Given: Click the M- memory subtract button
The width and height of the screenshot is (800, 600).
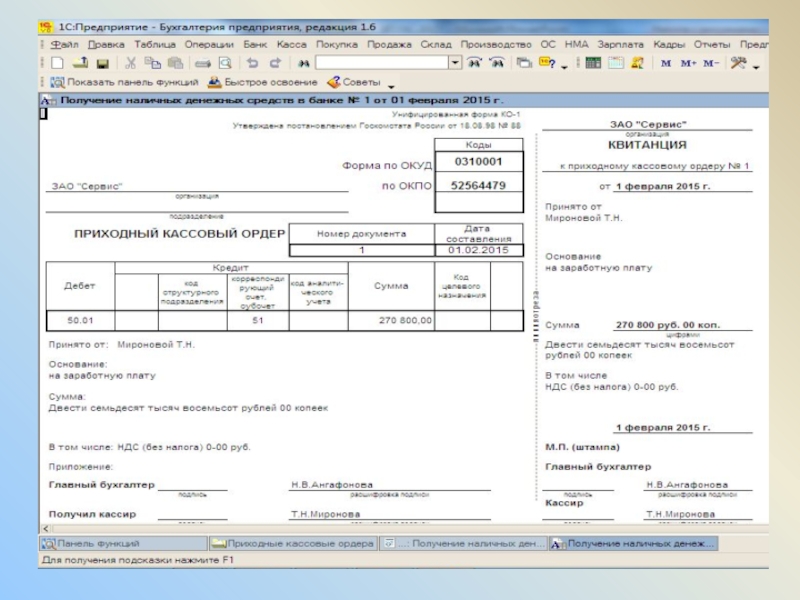Looking at the screenshot, I should [710, 63].
